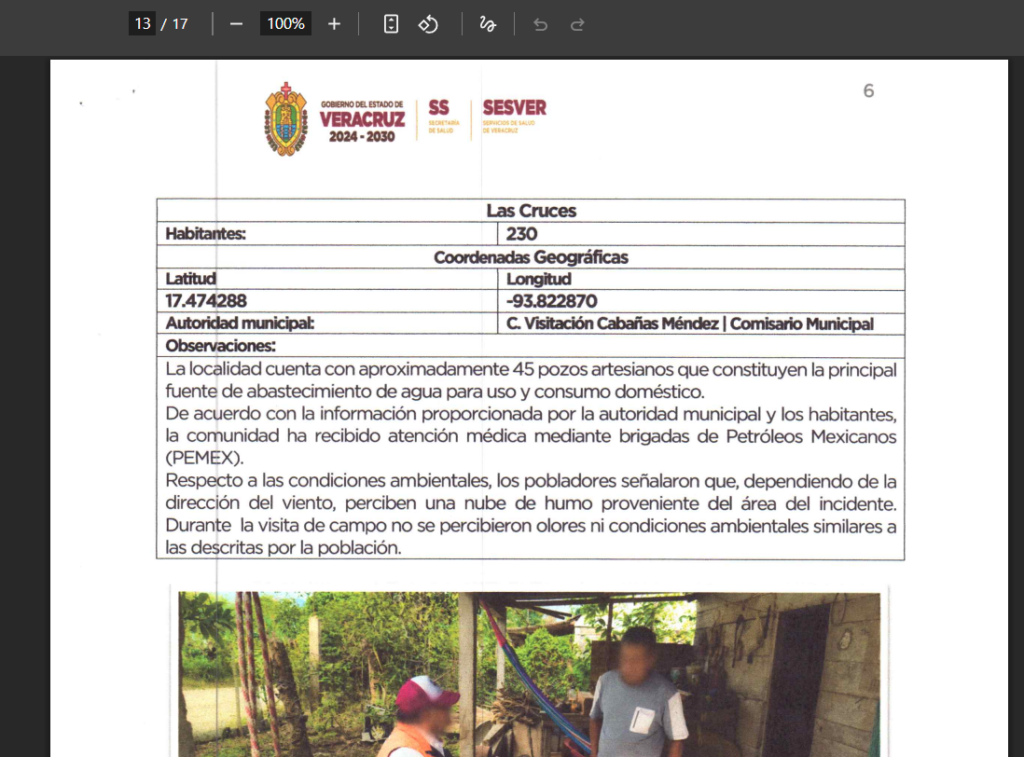Click the line starting 'fuente de abastecimiento'

pos(435,392)
